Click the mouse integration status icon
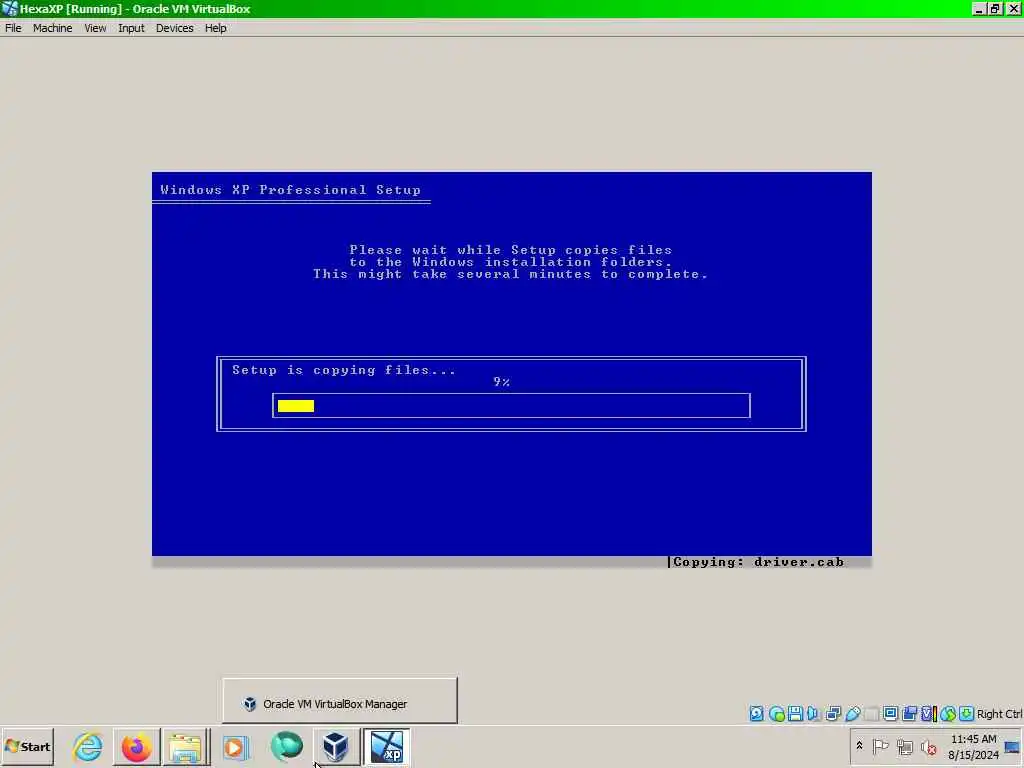This screenshot has height=768, width=1024. pos(948,714)
